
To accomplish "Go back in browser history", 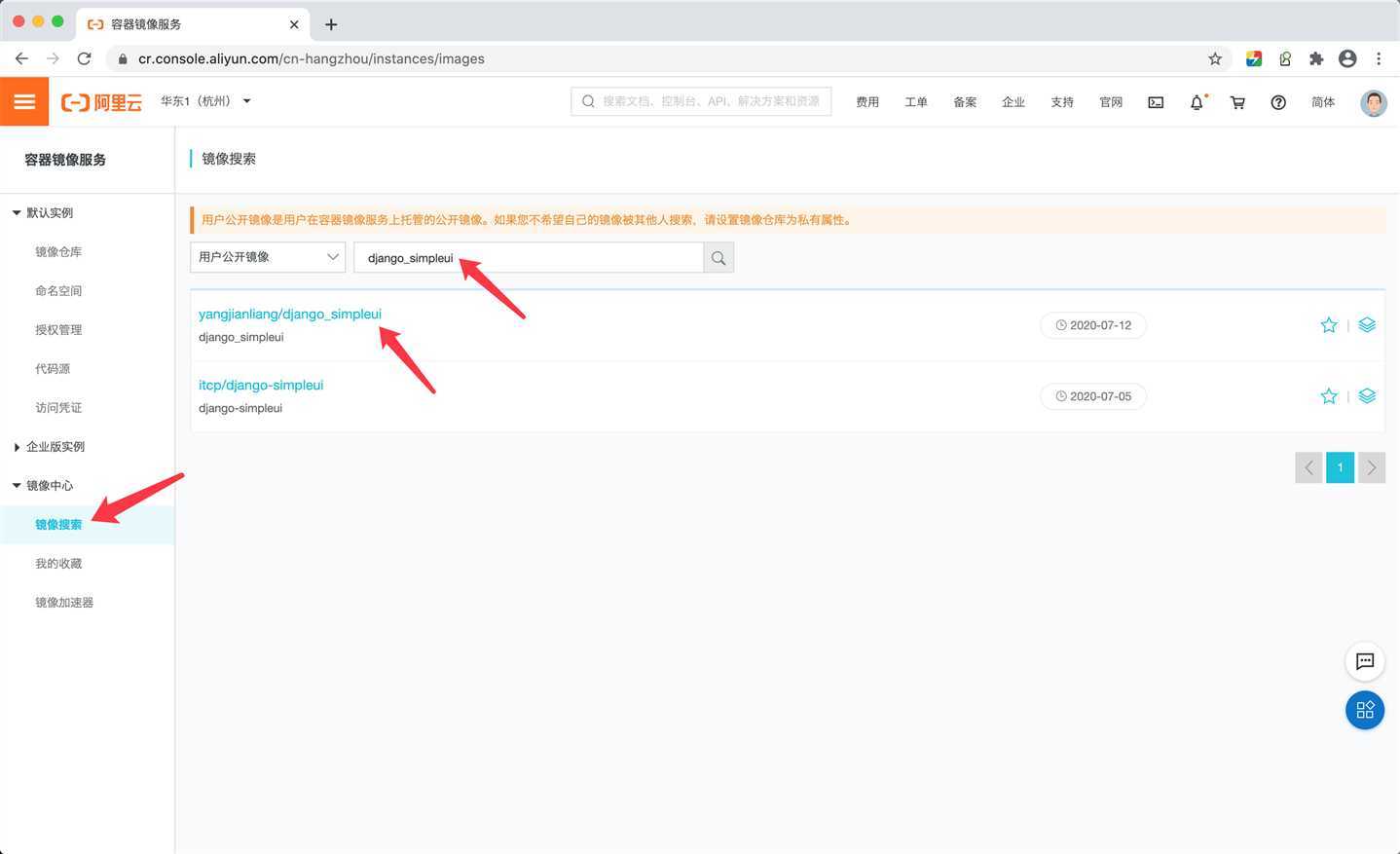I will pos(21,58).
